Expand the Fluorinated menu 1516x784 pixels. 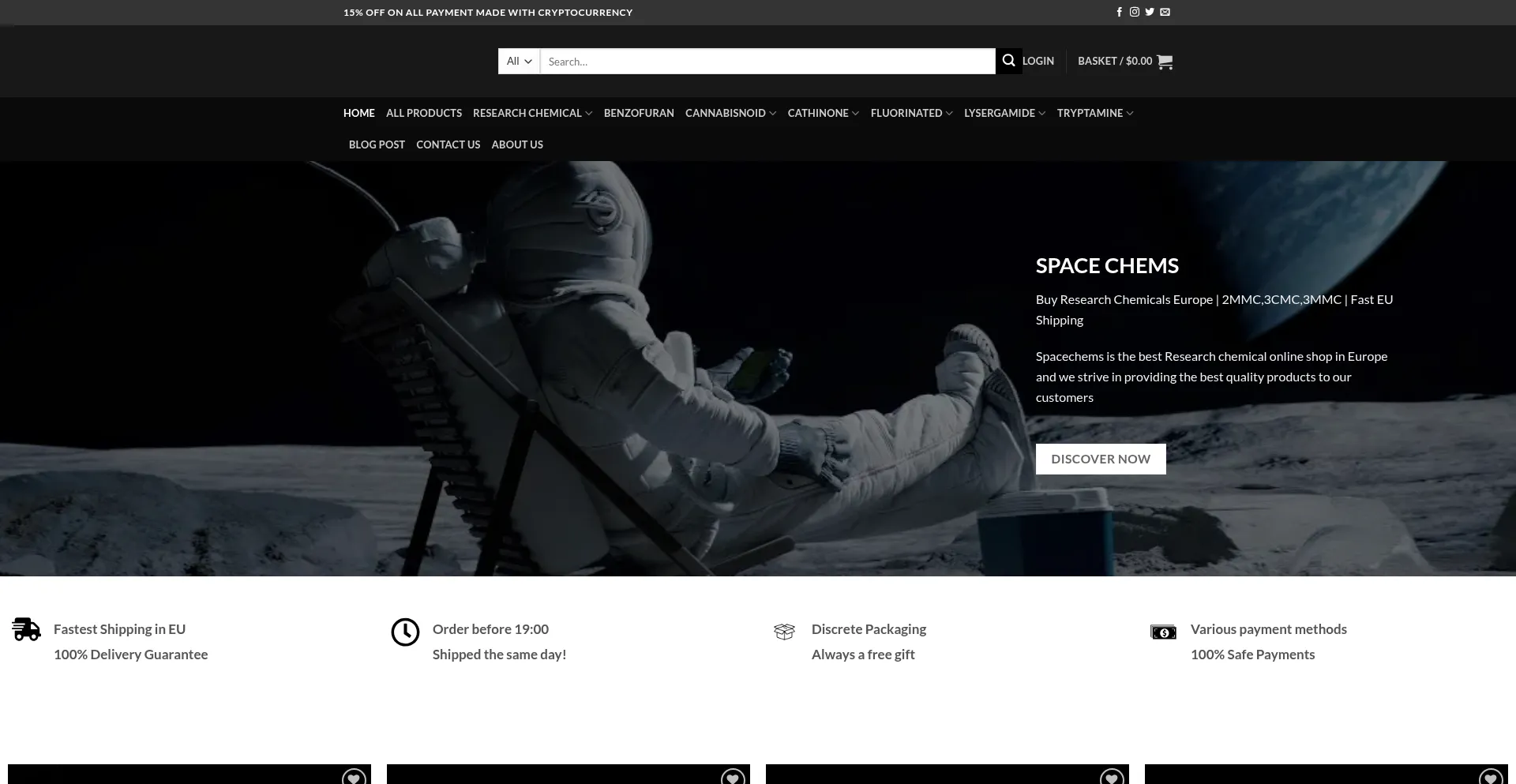(911, 113)
